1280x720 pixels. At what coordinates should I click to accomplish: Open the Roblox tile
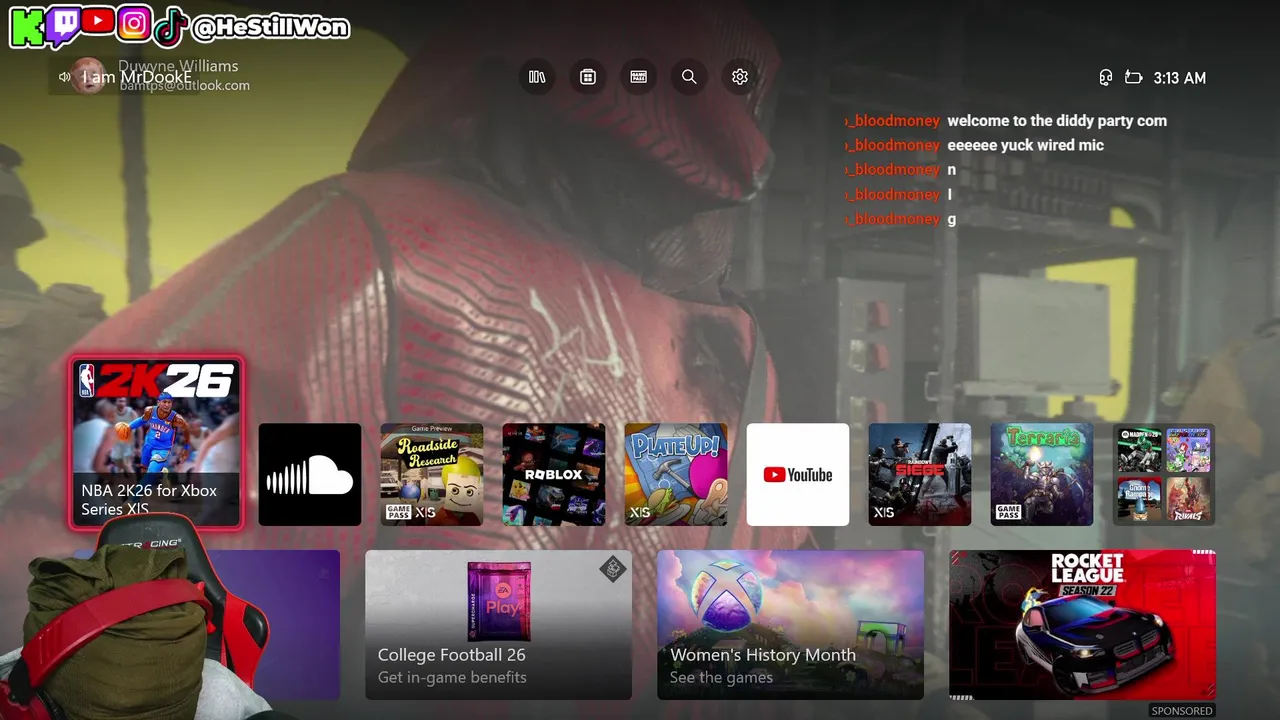(554, 474)
